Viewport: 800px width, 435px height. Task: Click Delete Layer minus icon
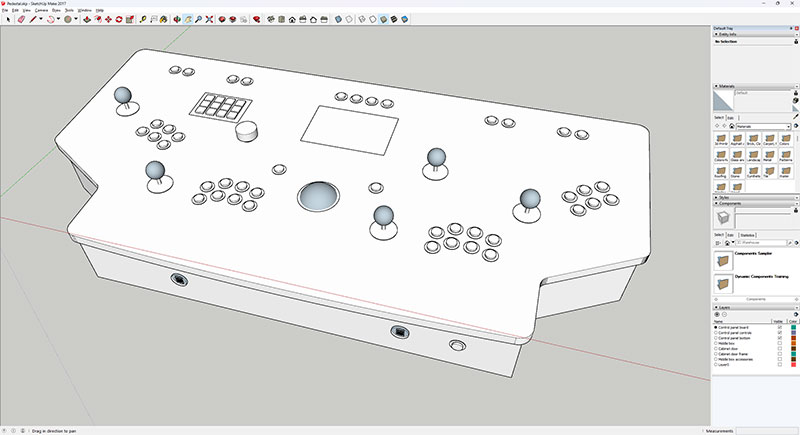pos(724,315)
